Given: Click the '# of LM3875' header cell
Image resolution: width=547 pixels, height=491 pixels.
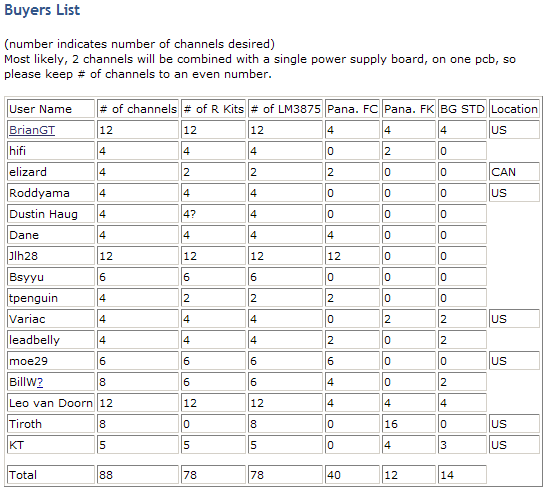Looking at the screenshot, I should [285, 109].
